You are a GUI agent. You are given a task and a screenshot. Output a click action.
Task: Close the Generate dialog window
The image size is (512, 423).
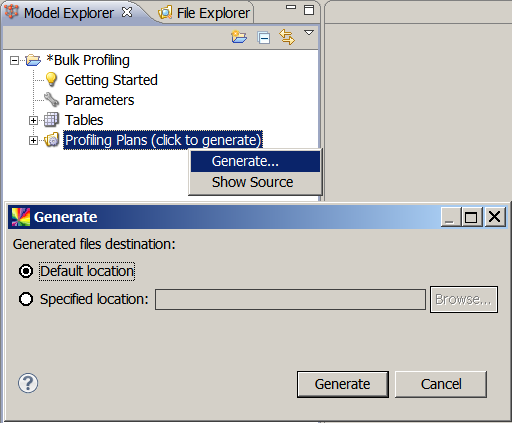[x=495, y=217]
